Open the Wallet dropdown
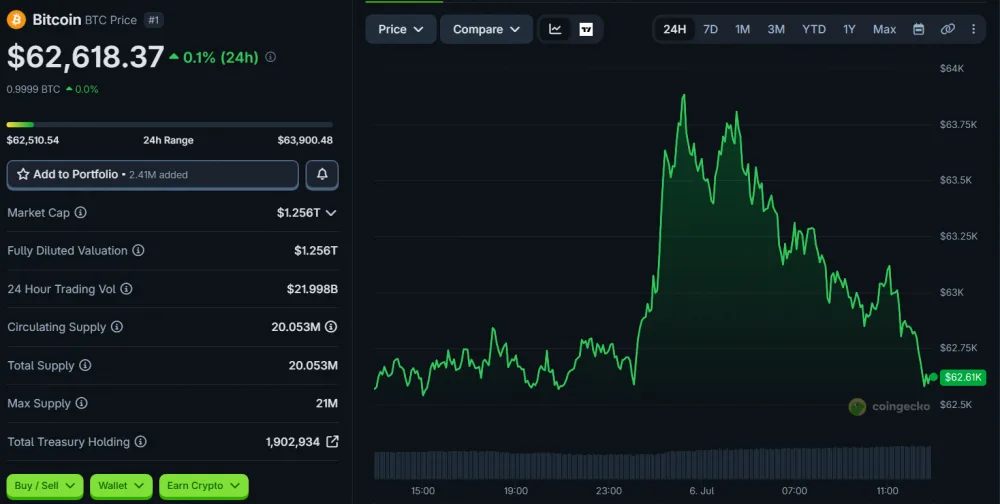This screenshot has height=504, width=1000. click(x=121, y=486)
